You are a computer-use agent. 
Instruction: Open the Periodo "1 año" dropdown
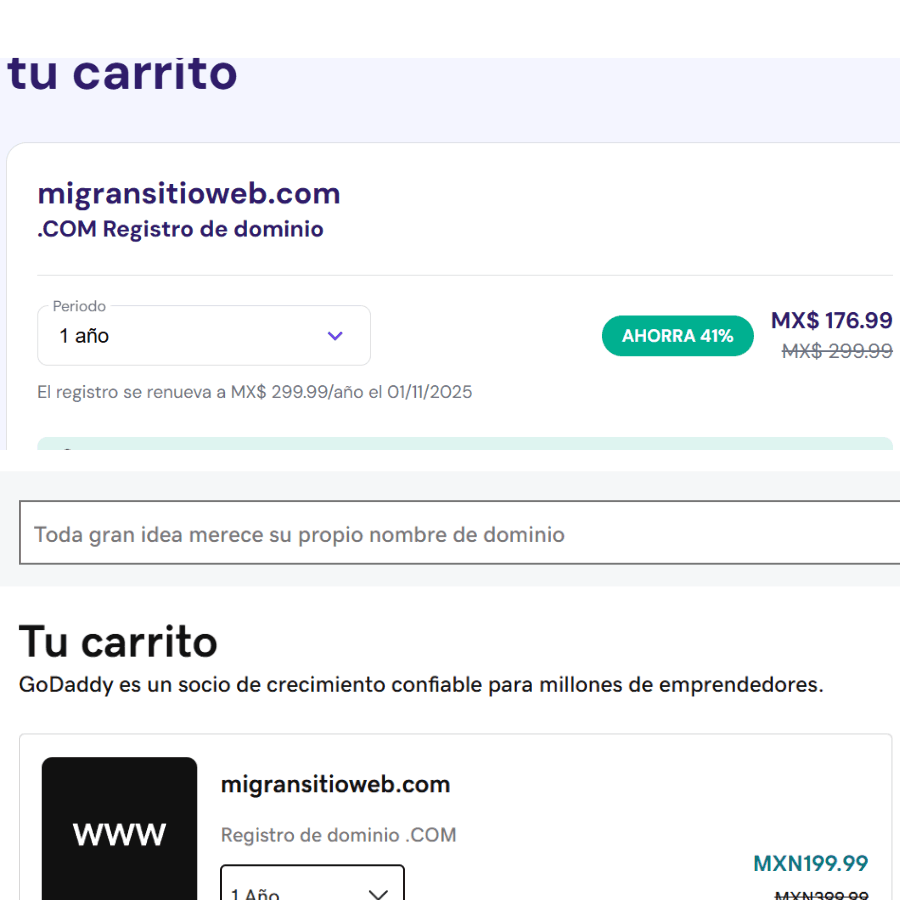[204, 336]
